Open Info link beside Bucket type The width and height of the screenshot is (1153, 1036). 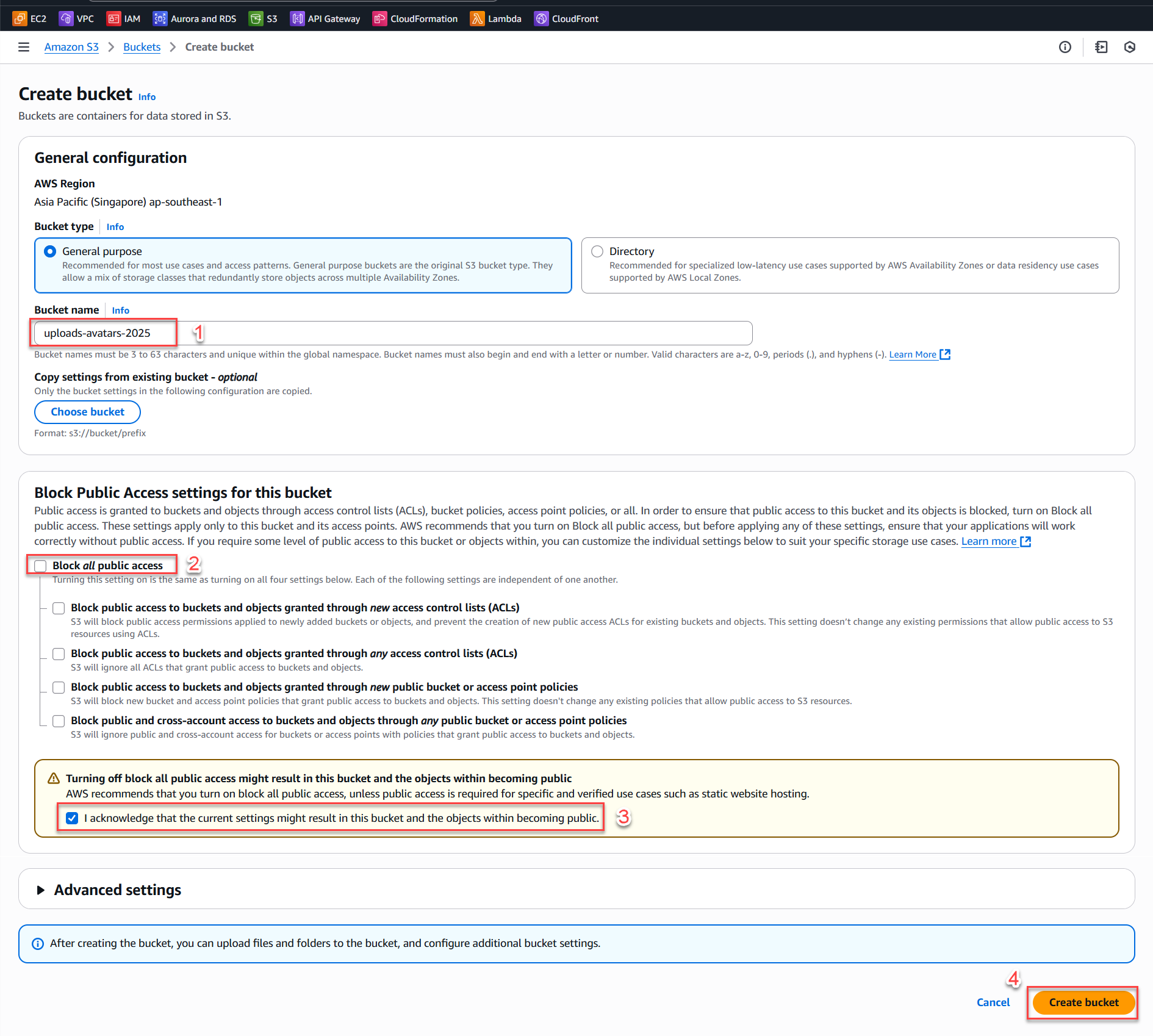click(x=115, y=226)
